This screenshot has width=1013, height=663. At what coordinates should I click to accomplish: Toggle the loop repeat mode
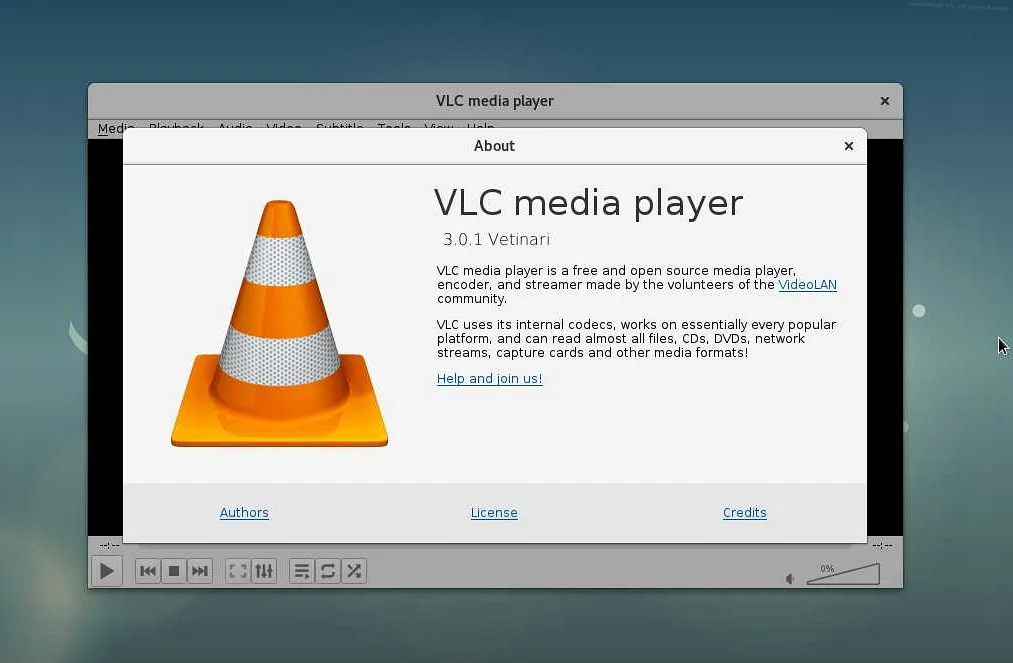click(328, 571)
